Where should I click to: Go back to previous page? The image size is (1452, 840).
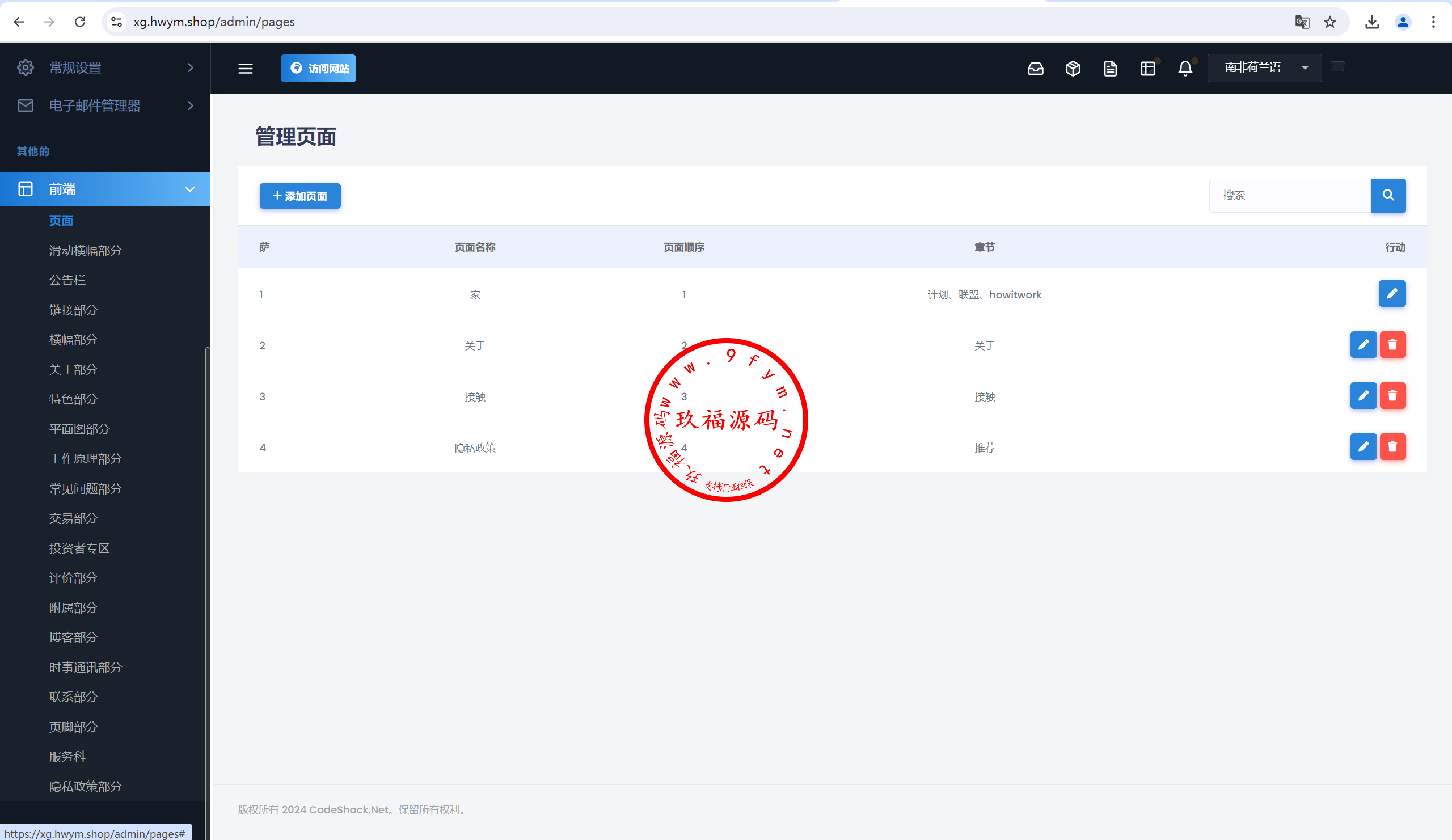pos(19,22)
